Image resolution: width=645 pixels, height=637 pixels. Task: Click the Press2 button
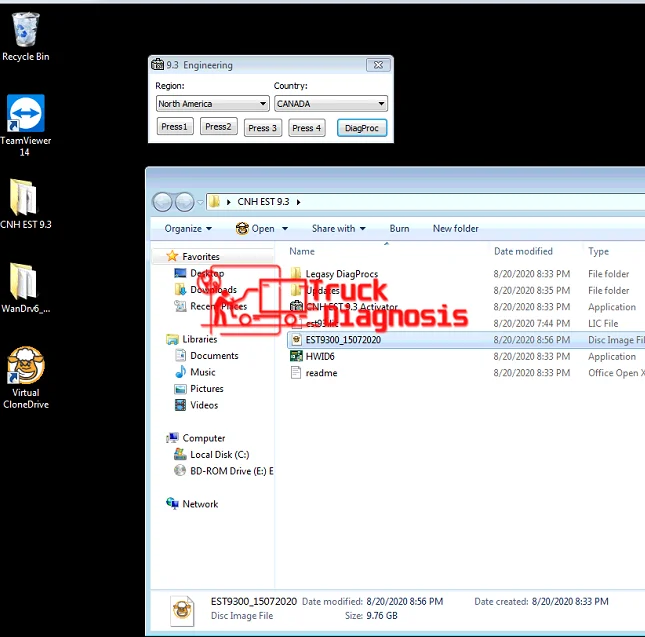click(x=218, y=127)
